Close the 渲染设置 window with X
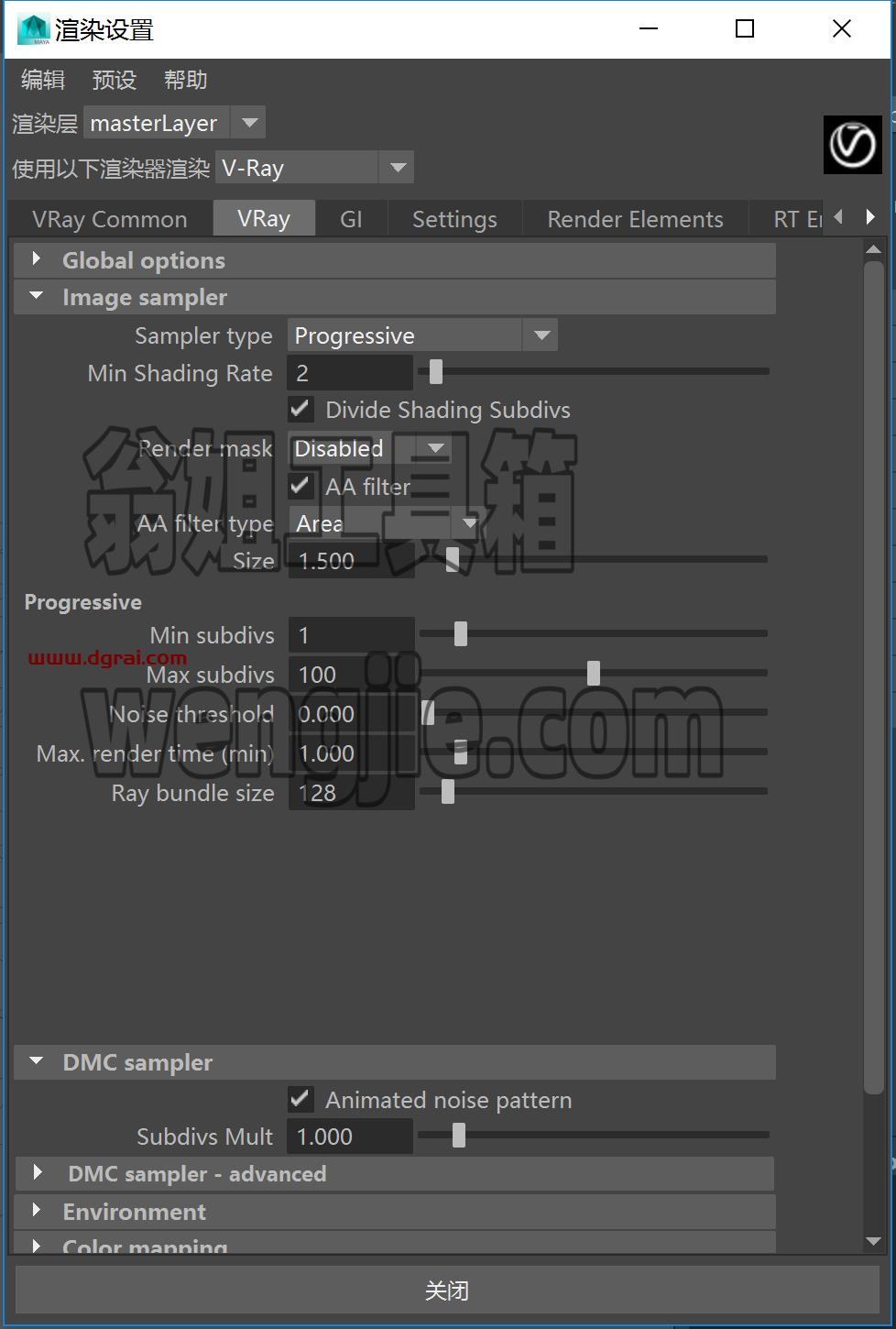 click(x=842, y=29)
